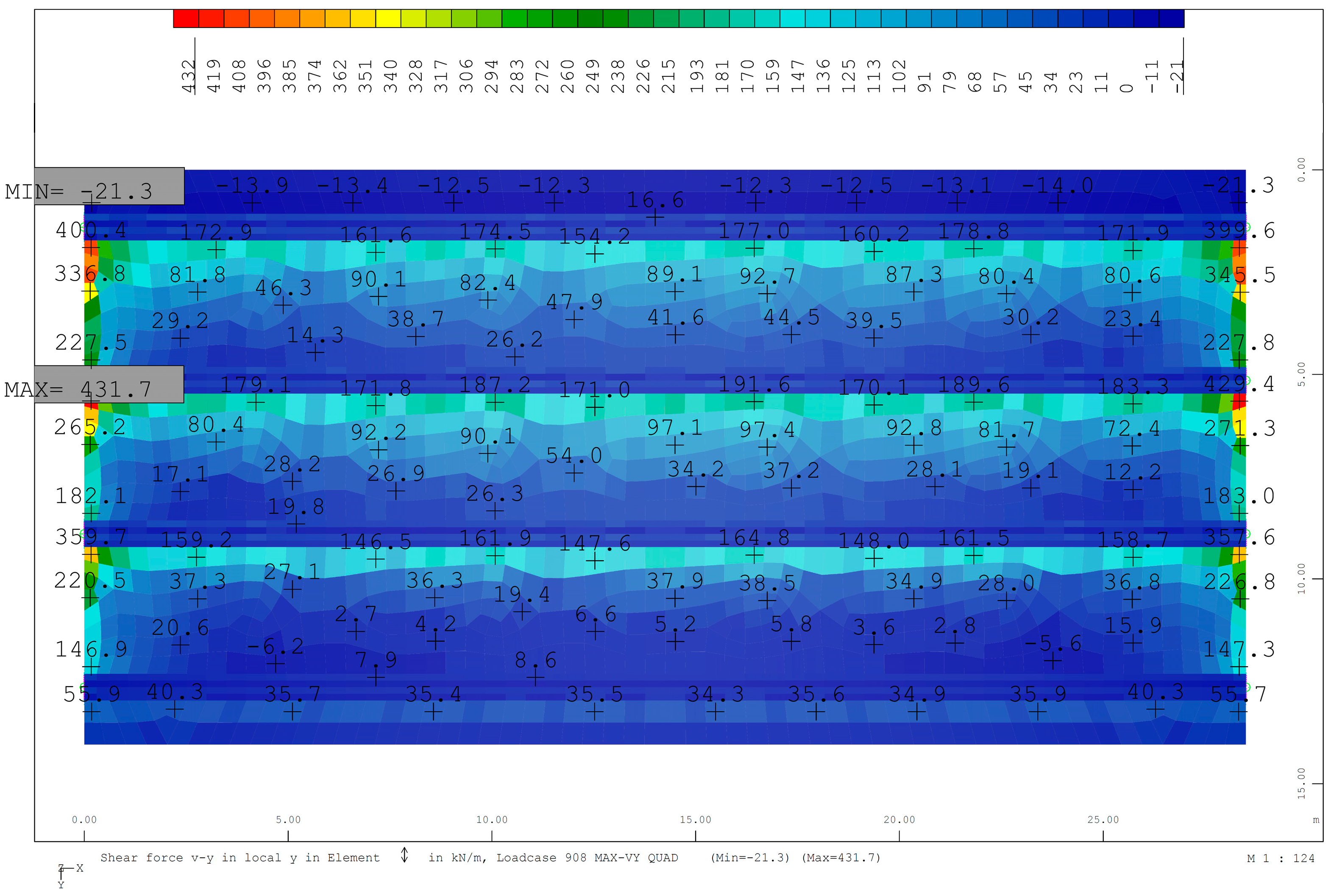
Task: Click the cross marker under value -6.2
Action: (x=276, y=663)
